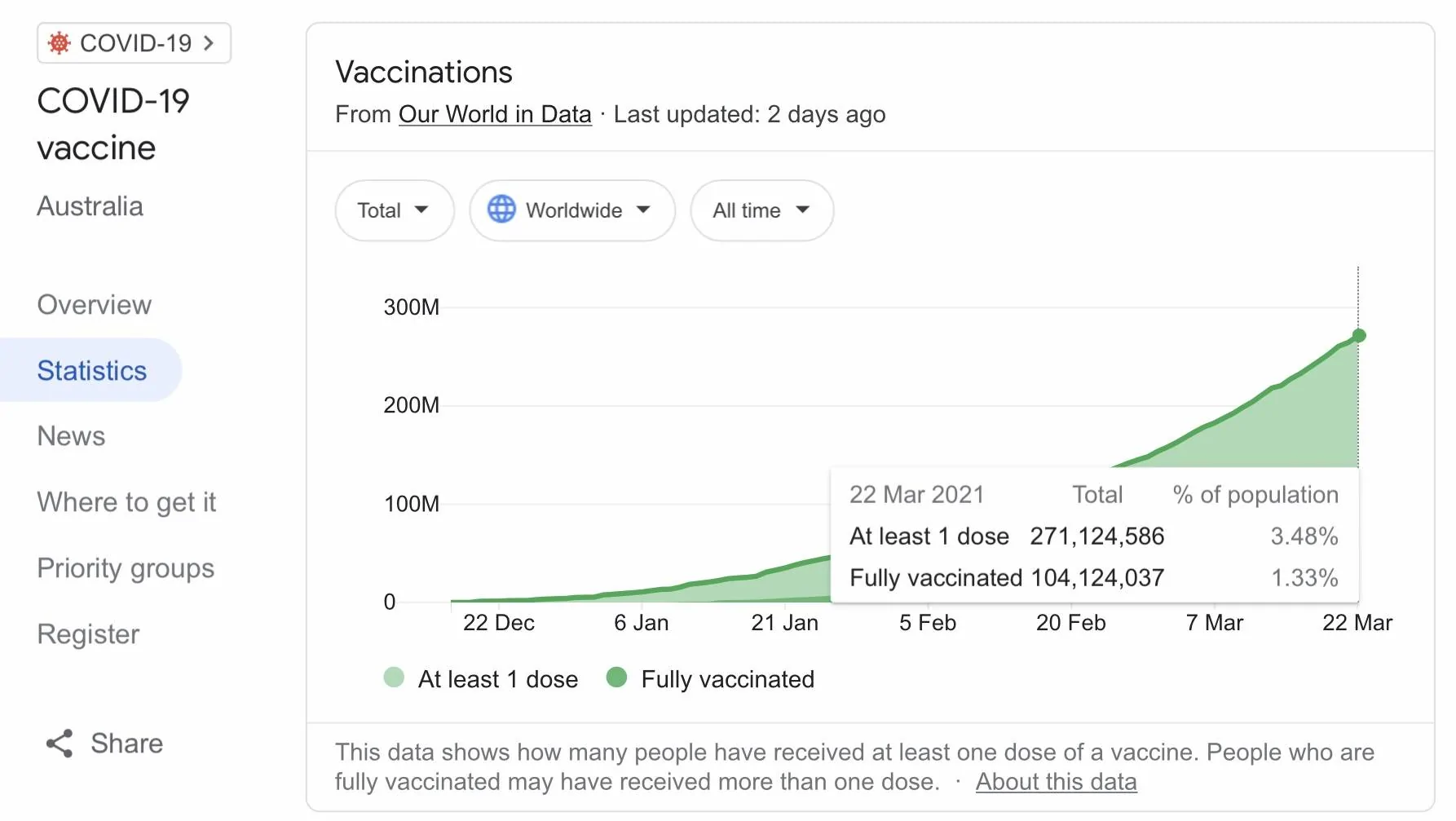Click the share icon in the sidebar
The image size is (1456, 821).
(x=60, y=743)
